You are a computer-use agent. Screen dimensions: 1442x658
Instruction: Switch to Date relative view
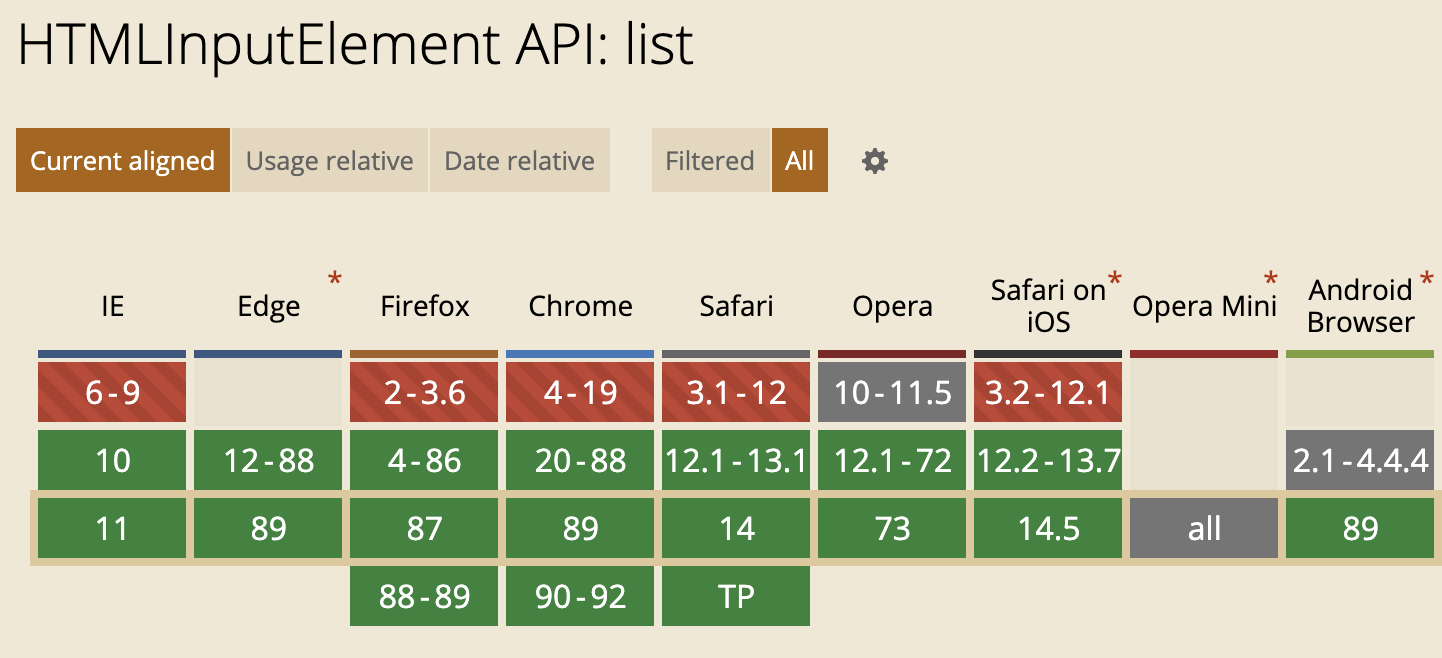[x=520, y=160]
